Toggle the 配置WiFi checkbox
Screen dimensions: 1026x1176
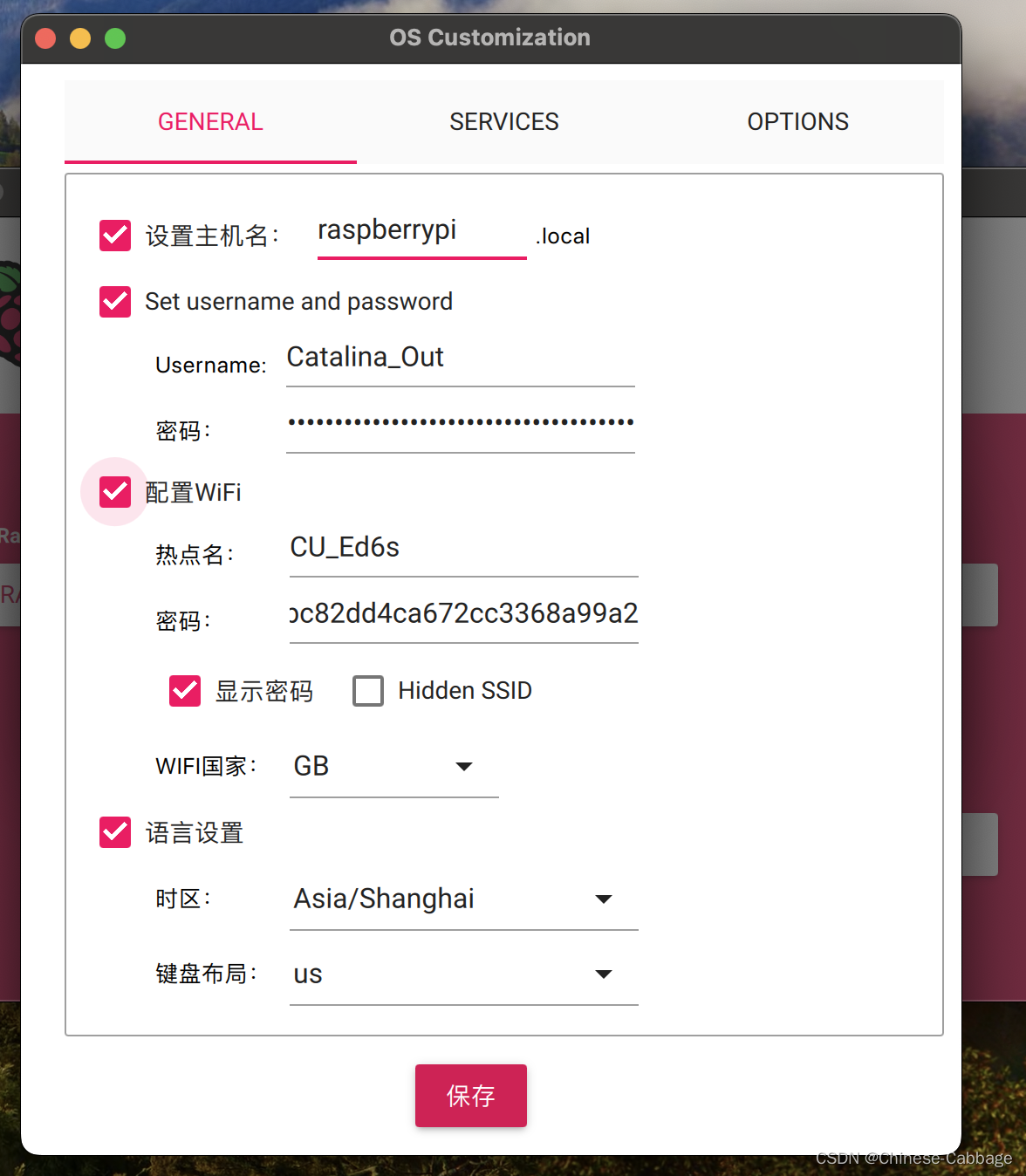[115, 492]
